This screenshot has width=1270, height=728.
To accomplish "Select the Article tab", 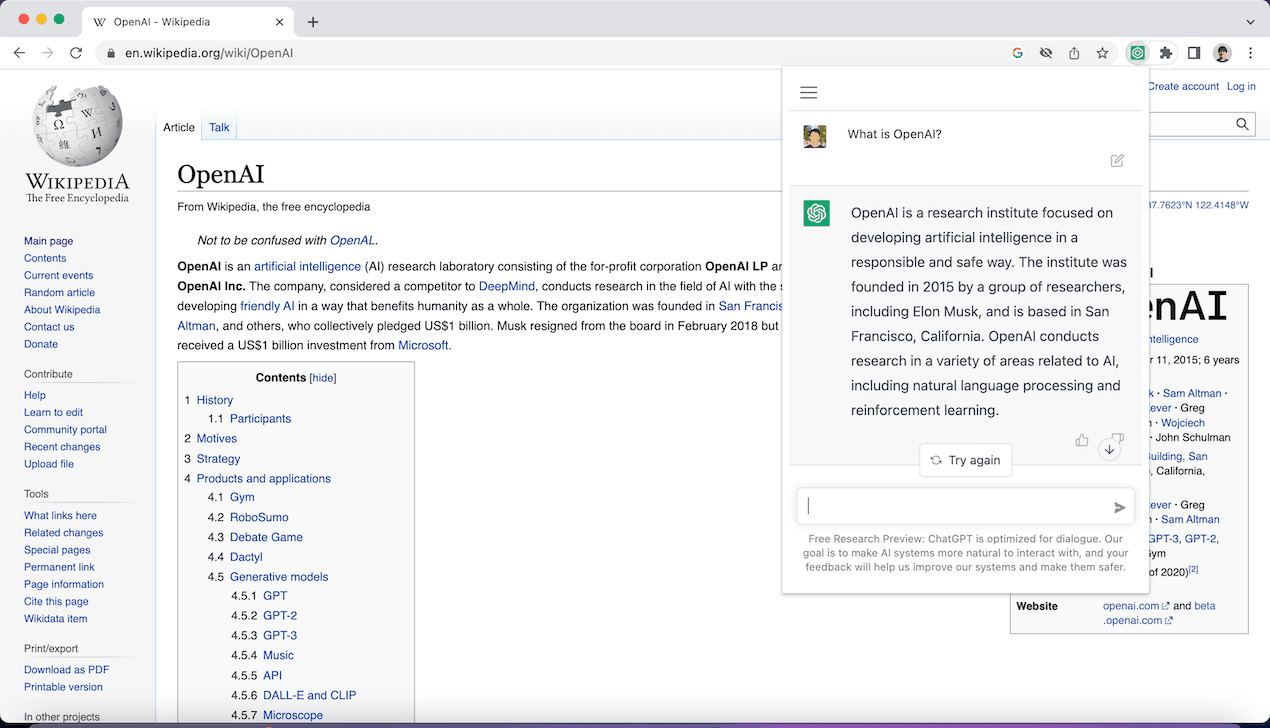I will tap(179, 127).
